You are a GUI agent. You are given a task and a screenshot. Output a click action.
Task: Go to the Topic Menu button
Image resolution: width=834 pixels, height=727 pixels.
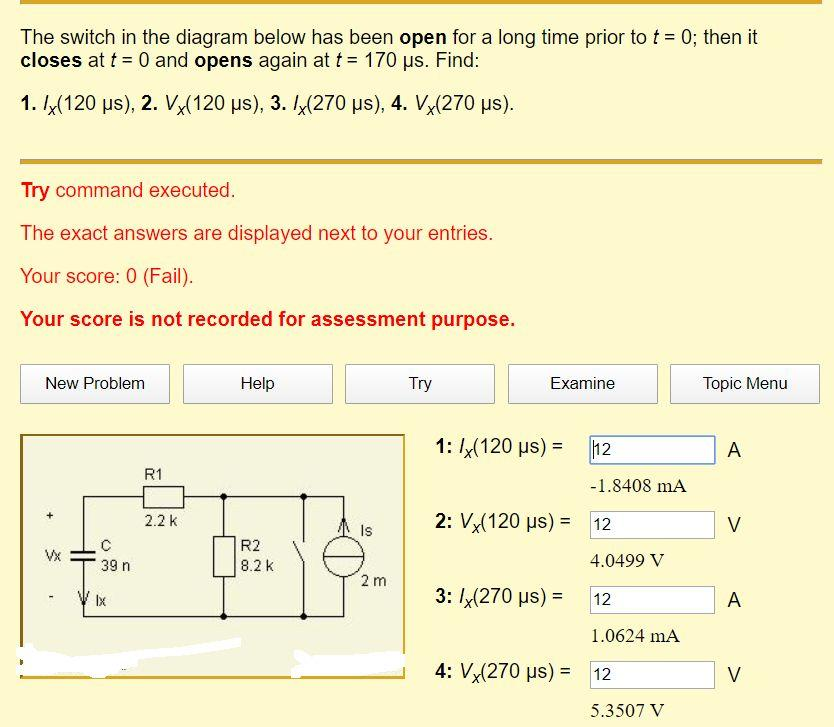click(x=745, y=383)
